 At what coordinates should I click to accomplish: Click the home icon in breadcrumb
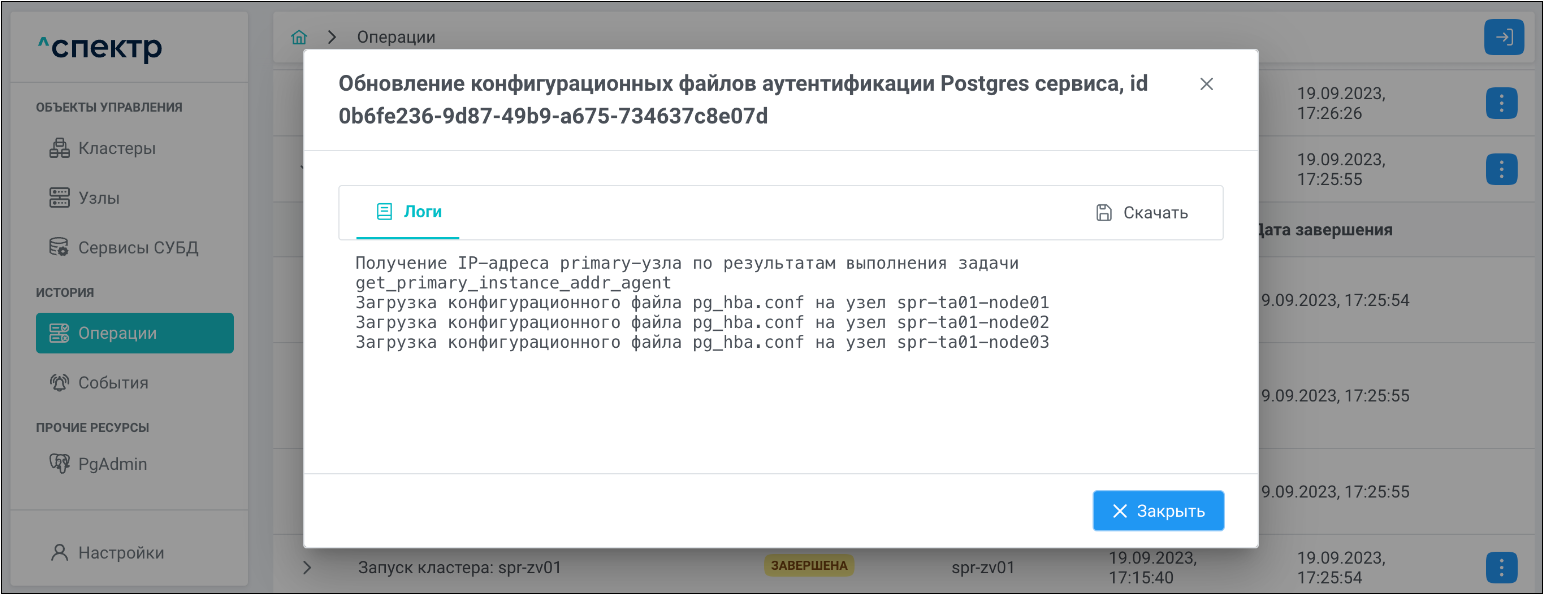click(x=298, y=37)
